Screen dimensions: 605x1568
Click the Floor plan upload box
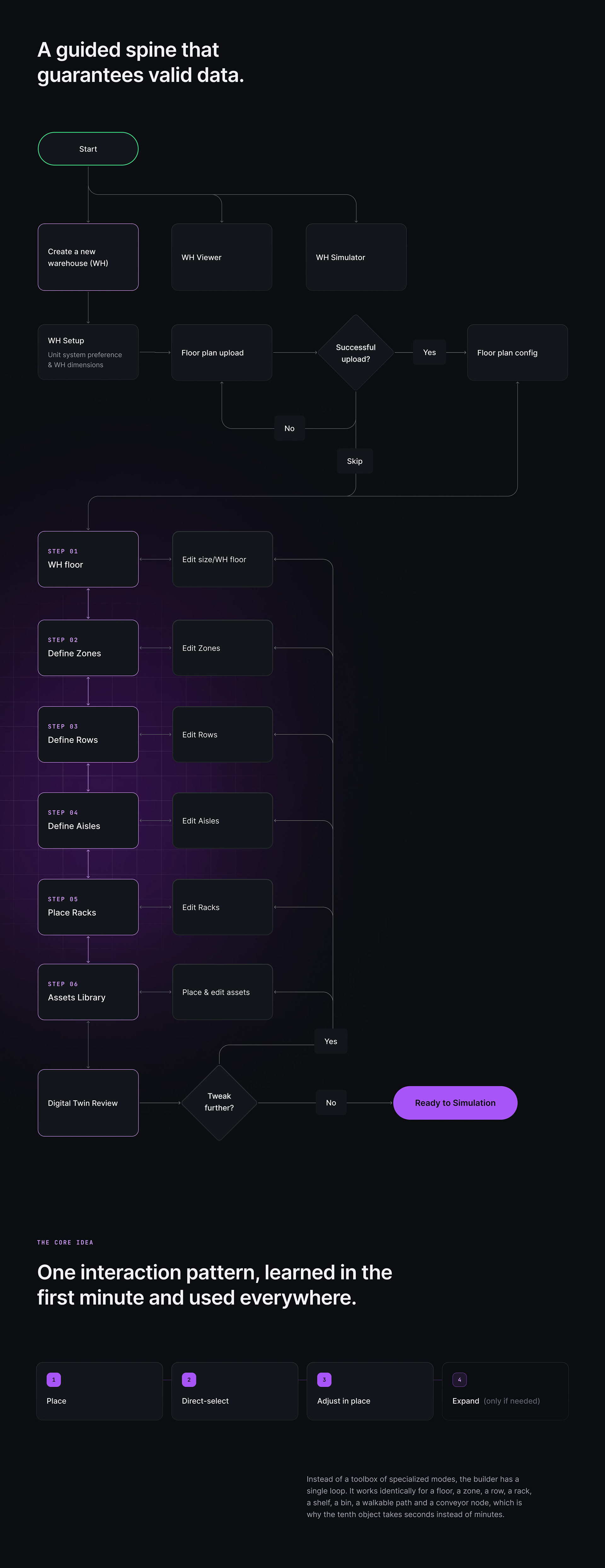pos(222,352)
